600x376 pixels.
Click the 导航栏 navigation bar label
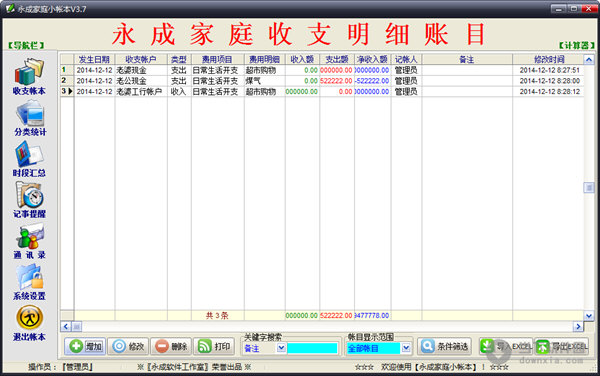(x=26, y=46)
